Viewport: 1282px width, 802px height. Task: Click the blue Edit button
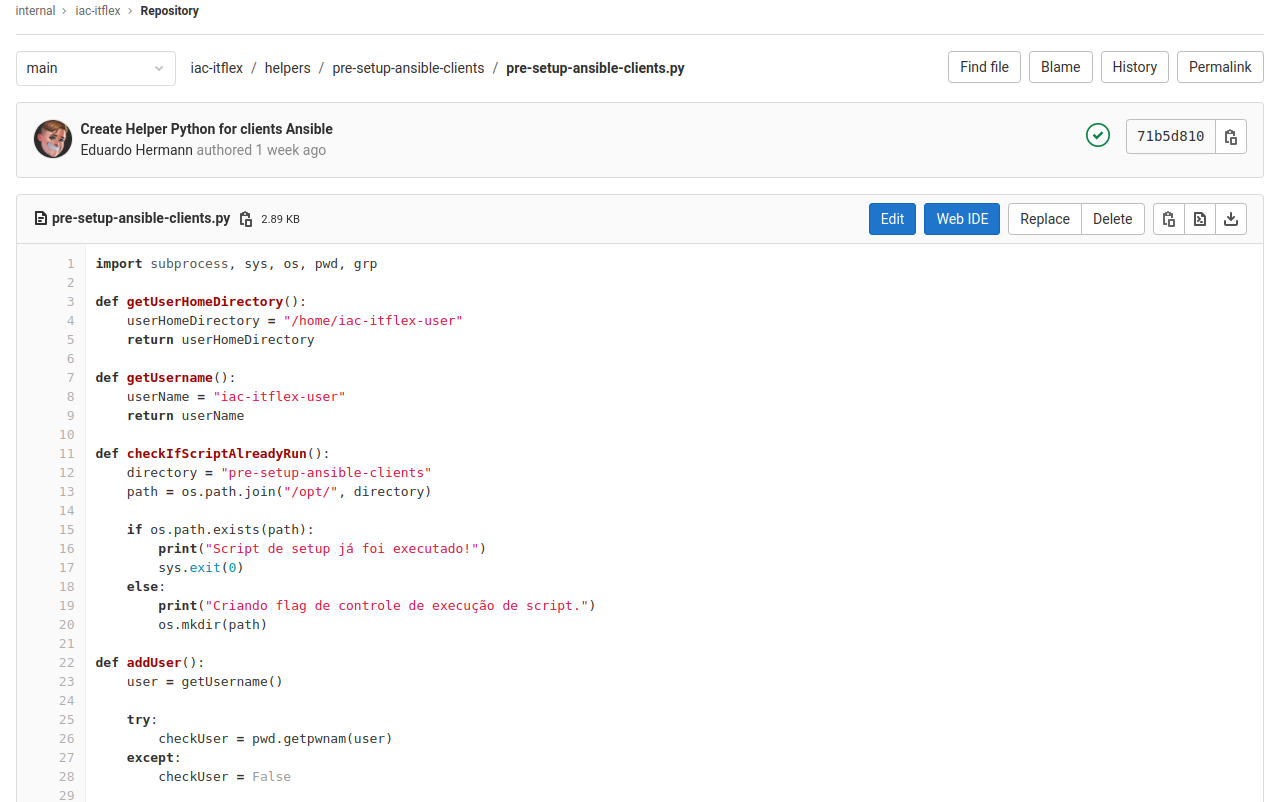coord(892,219)
